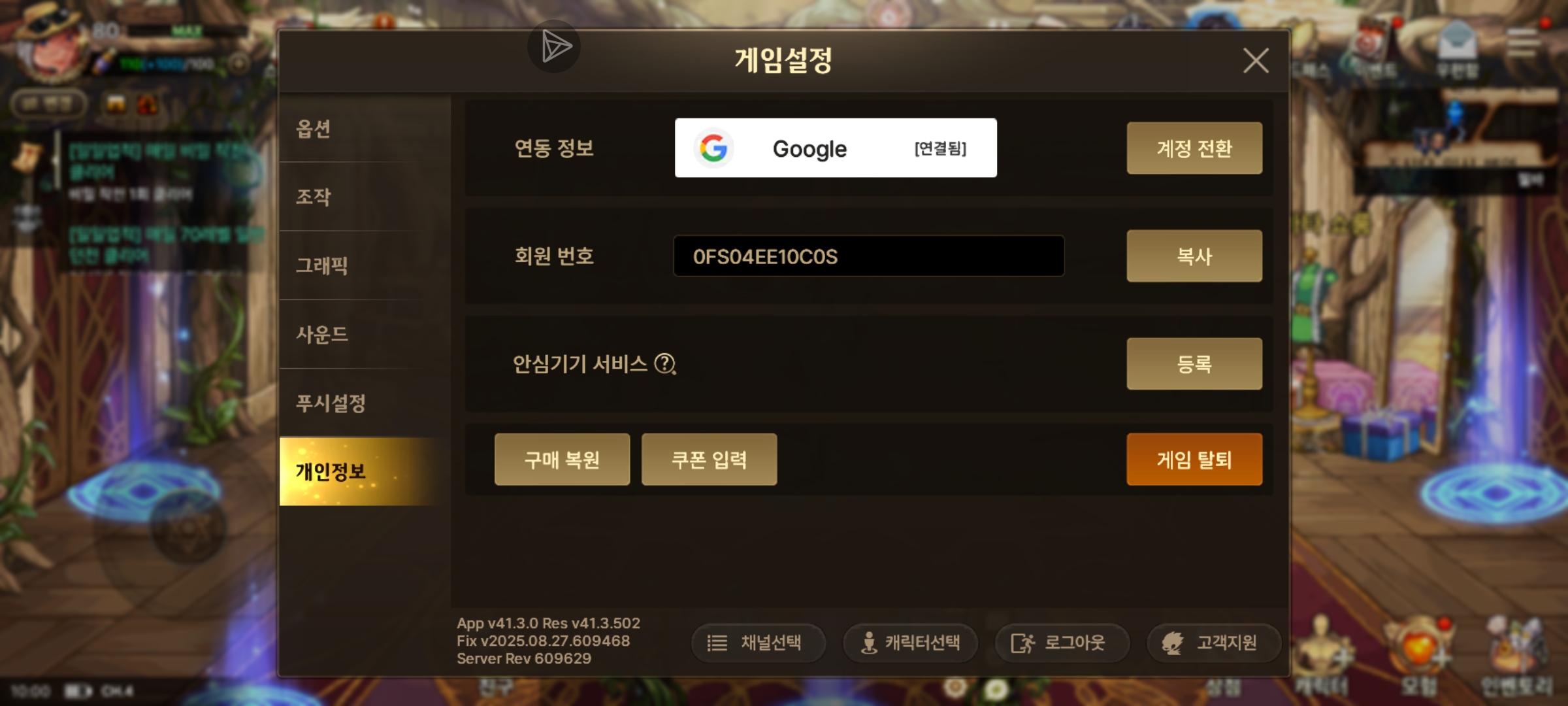Click the paper plane share icon
The width and height of the screenshot is (1568, 706).
coord(554,46)
